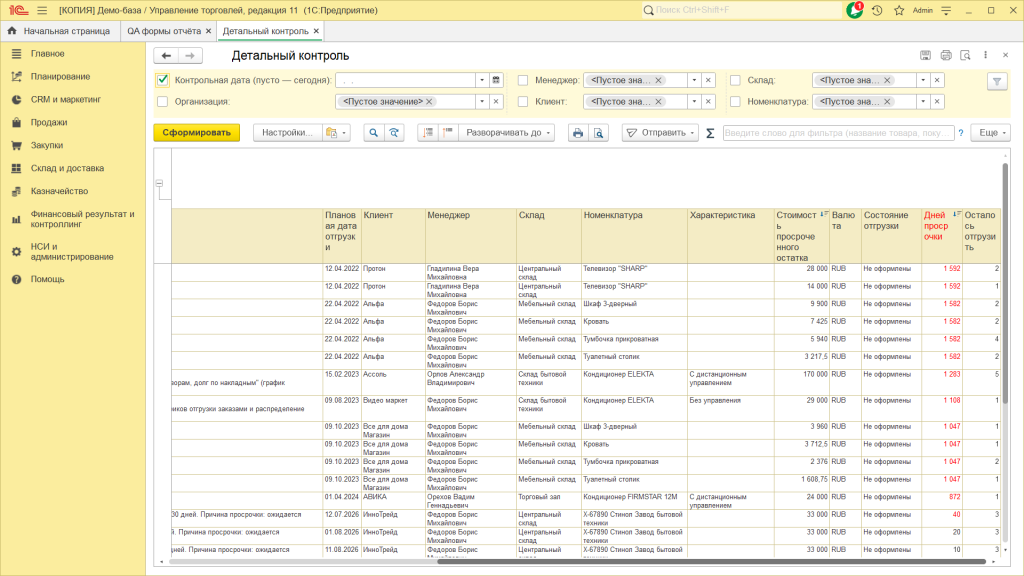Click the question mark help icon
Image resolution: width=1024 pixels, height=576 pixels.
point(961,133)
